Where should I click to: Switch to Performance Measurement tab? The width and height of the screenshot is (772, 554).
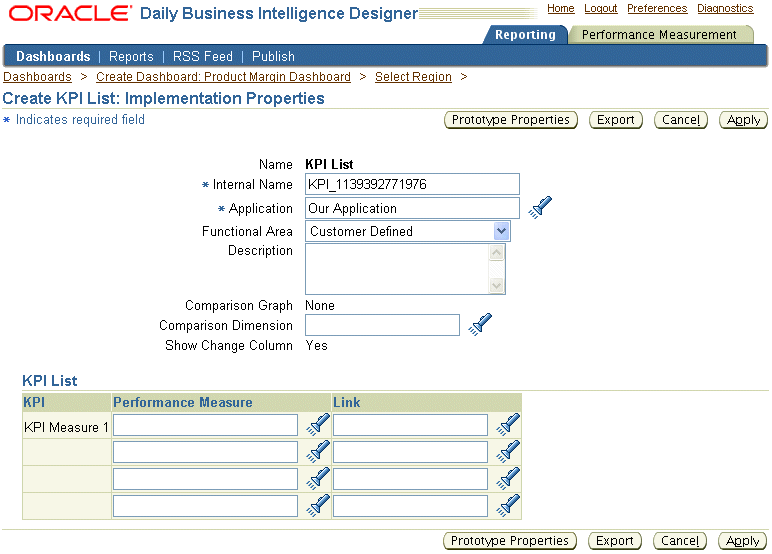coord(659,34)
